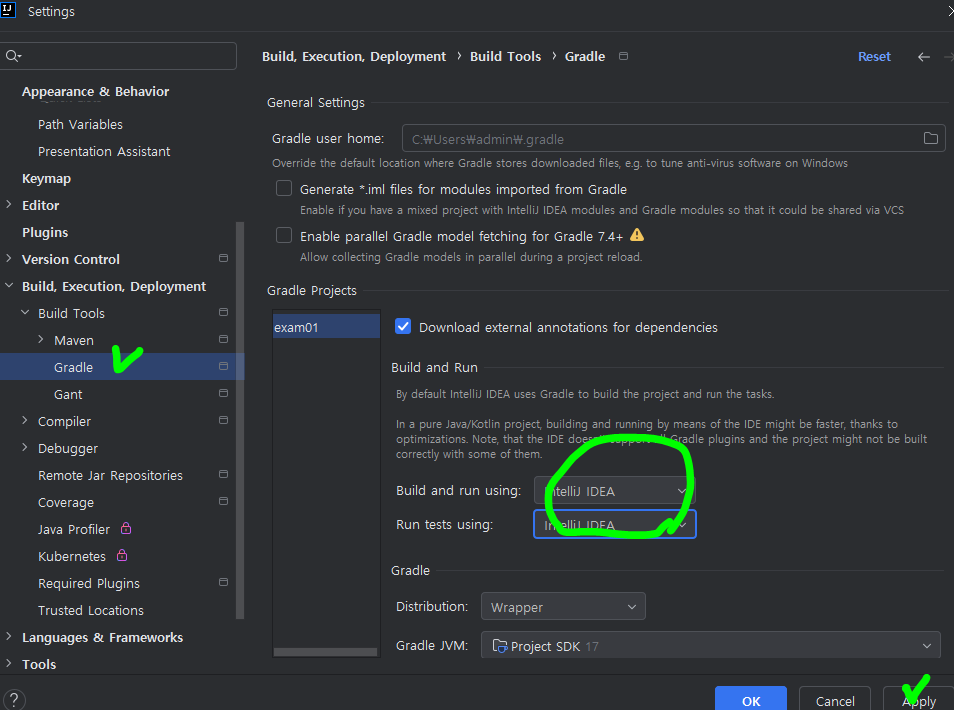This screenshot has height=710, width=954.
Task: Click the lock icon next to Kubernetes
Action: pyautogui.click(x=122, y=555)
